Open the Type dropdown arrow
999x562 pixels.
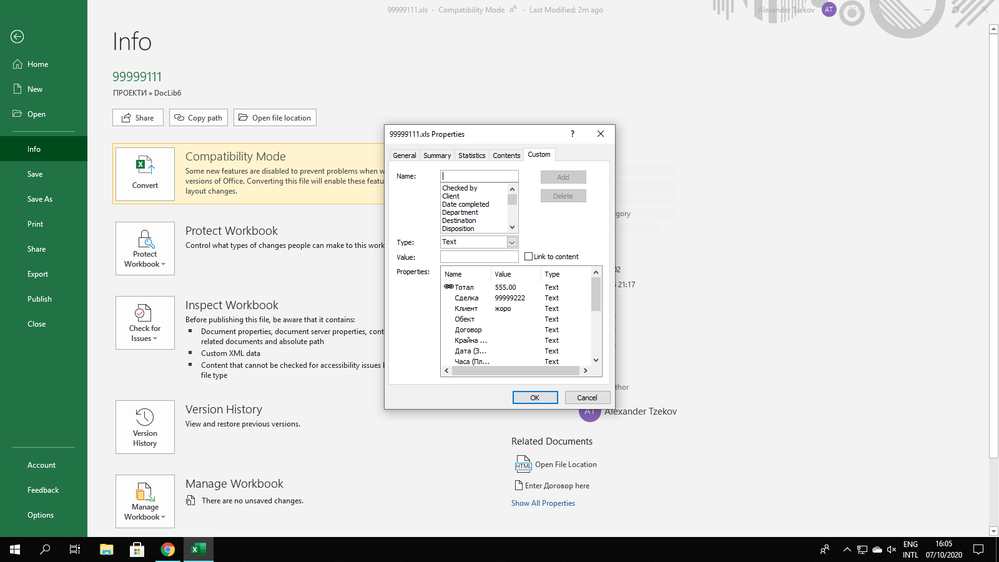point(512,242)
